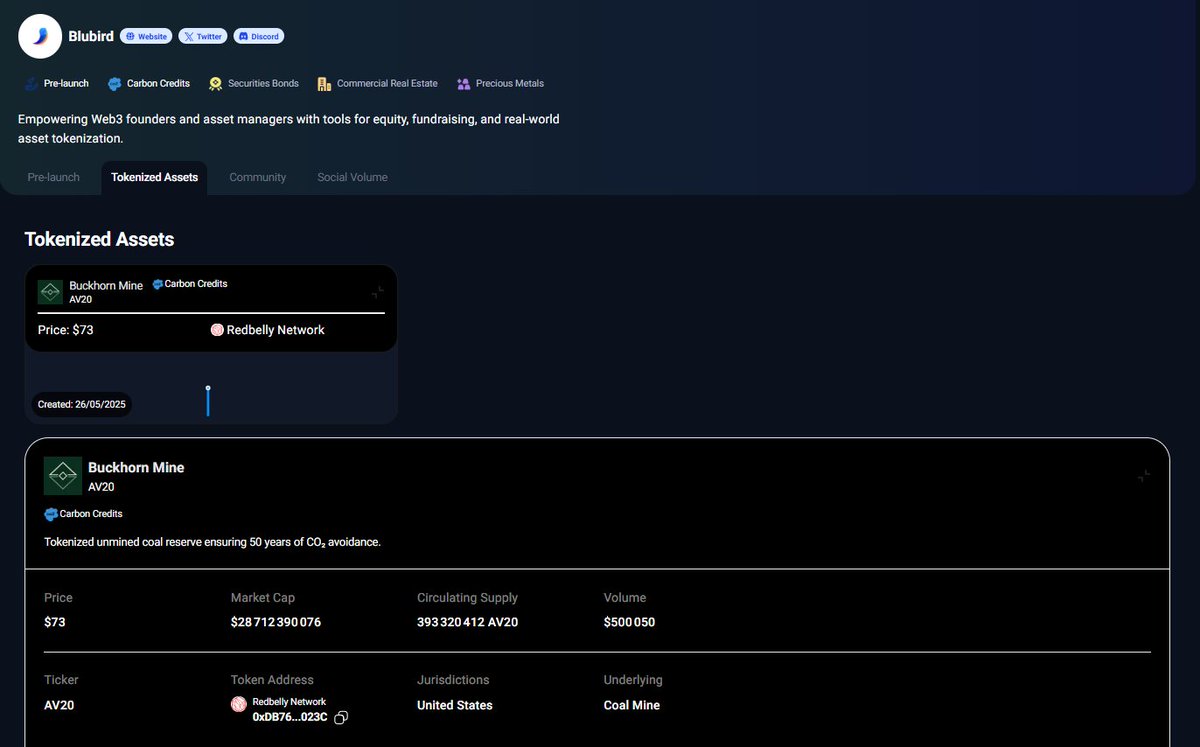The width and height of the screenshot is (1200, 747).
Task: Select the Pre-launch category tag
Action: [57, 84]
